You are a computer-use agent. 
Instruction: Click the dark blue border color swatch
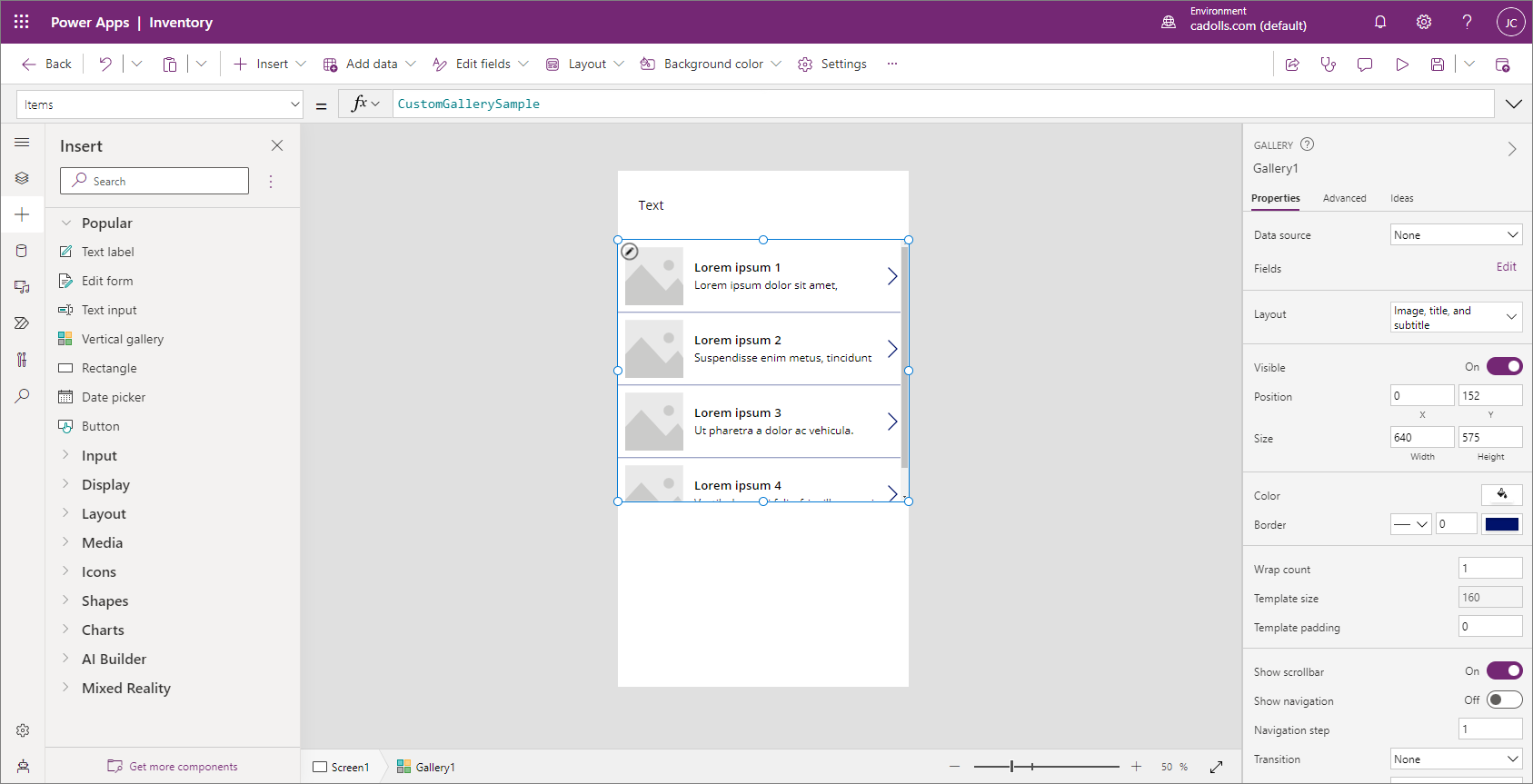(x=1501, y=524)
